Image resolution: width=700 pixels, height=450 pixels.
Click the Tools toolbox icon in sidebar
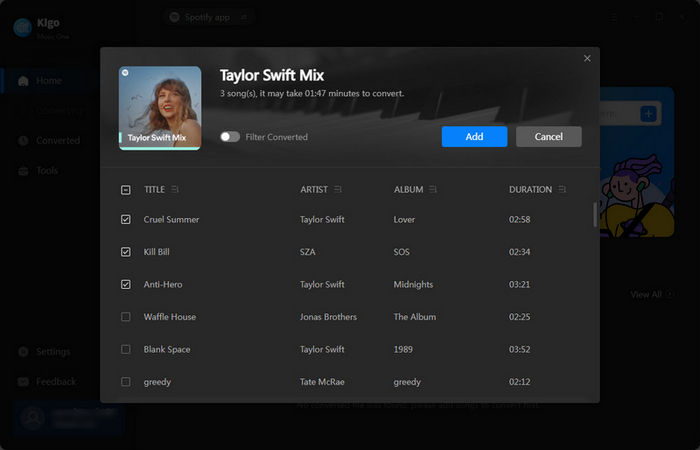[23, 171]
